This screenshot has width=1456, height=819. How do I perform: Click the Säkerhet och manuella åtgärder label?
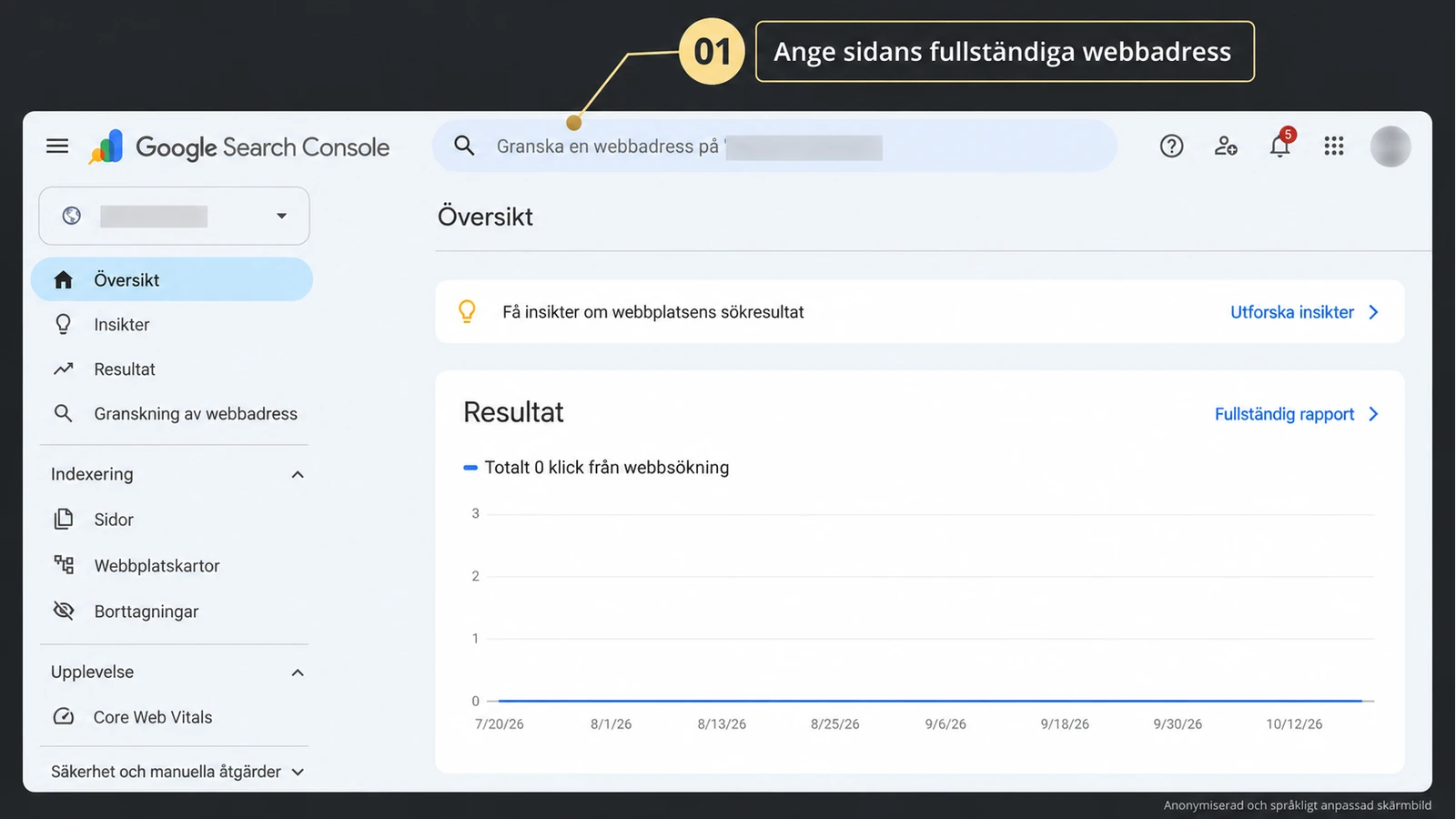(166, 772)
